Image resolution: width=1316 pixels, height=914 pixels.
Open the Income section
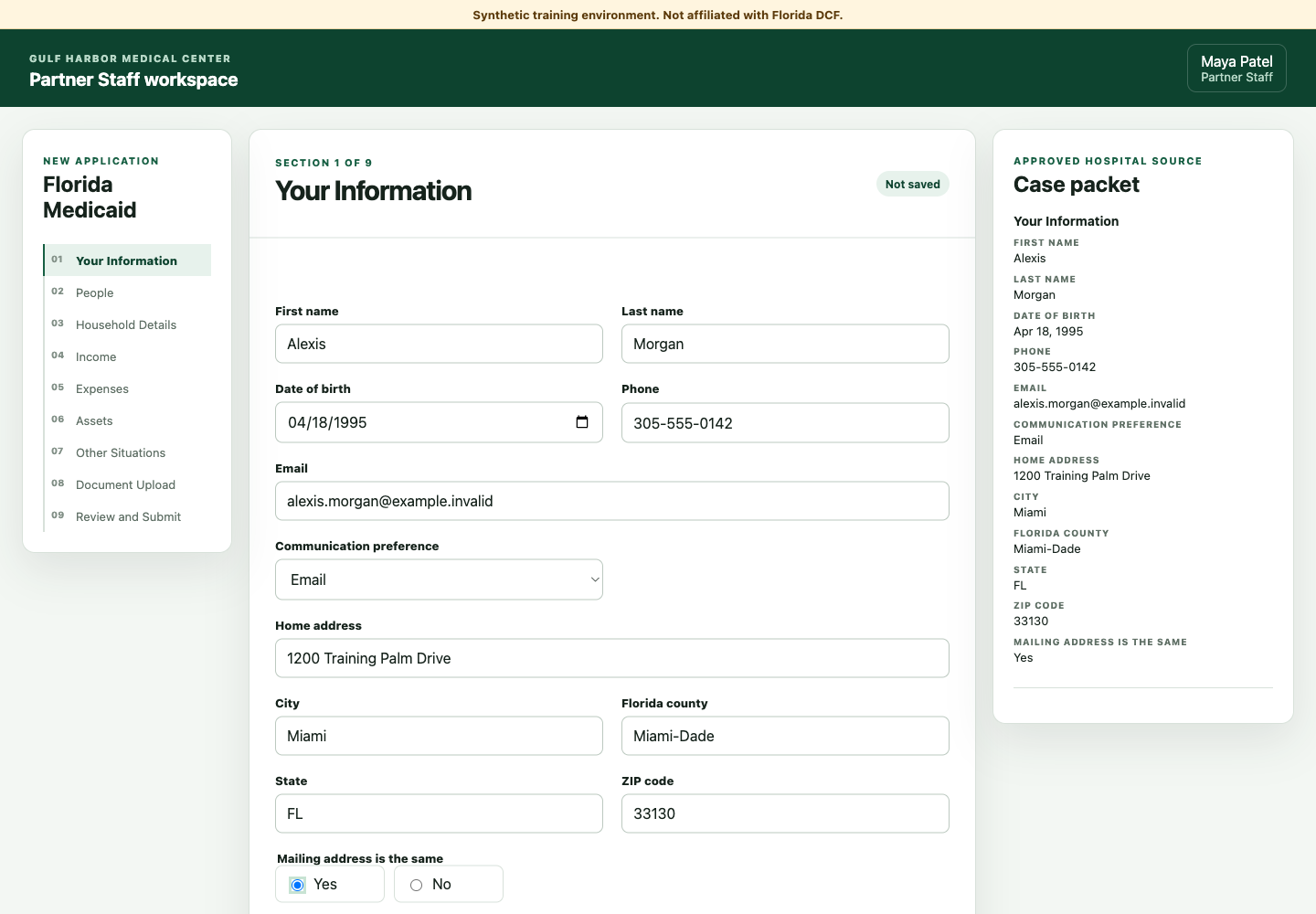(127, 356)
